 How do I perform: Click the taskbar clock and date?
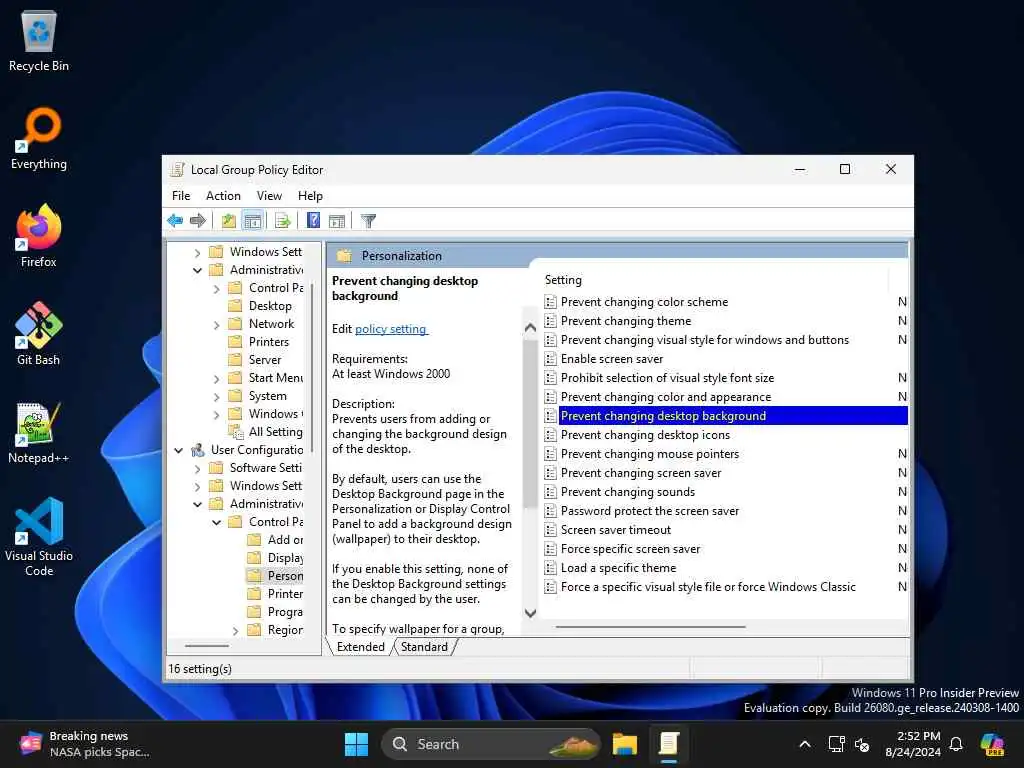pyautogui.click(x=913, y=744)
